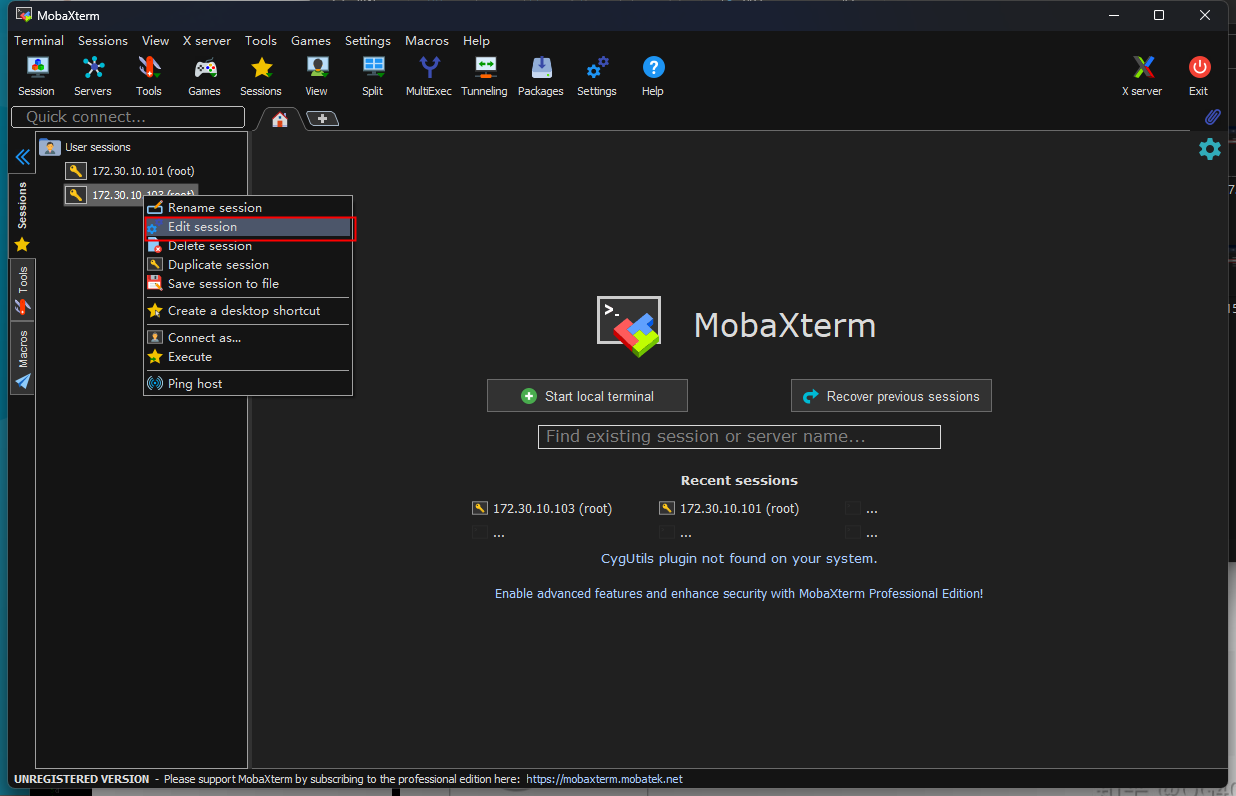1236x796 pixels.
Task: Collapse sidebar with double-chevron arrow
Action: (x=22, y=157)
